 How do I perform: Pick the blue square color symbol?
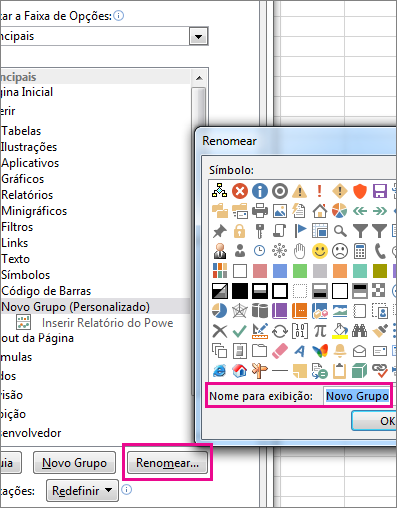(280, 271)
